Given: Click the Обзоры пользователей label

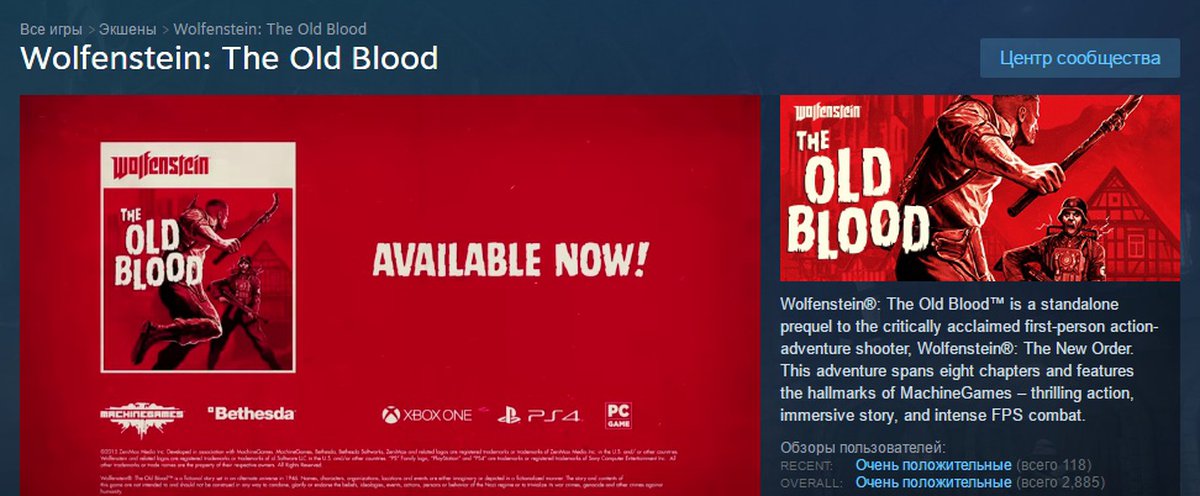Looking at the screenshot, I should point(862,447).
